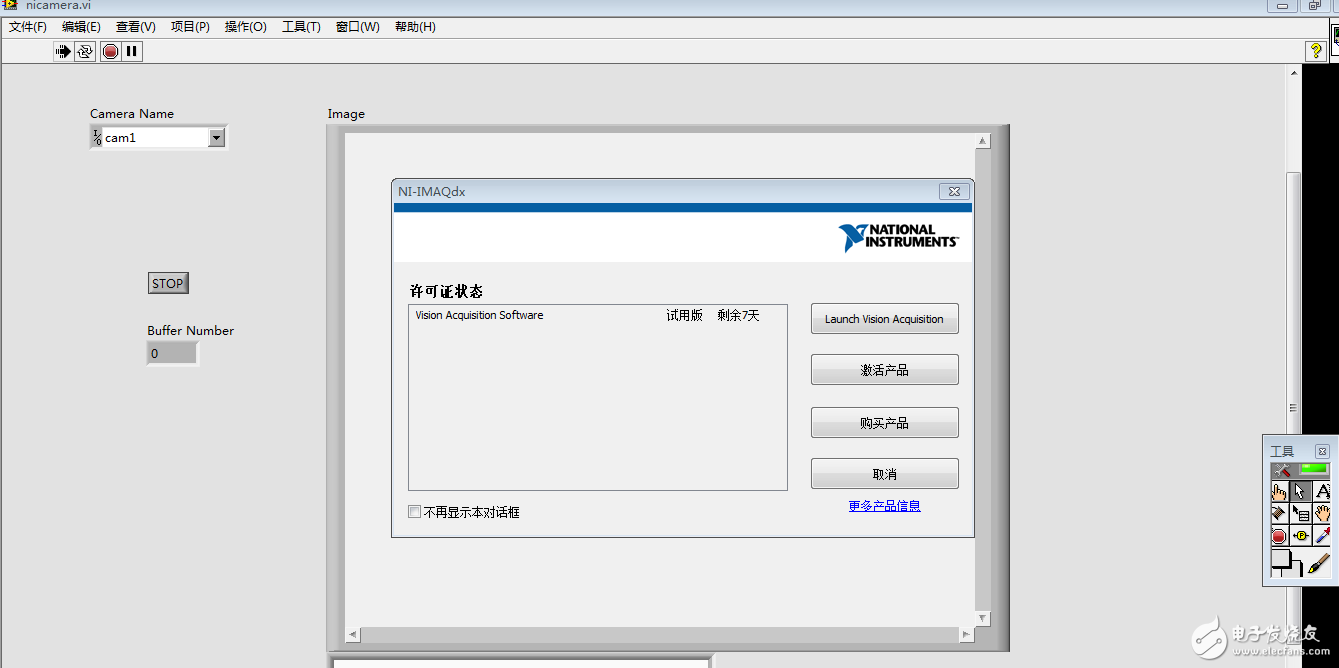This screenshot has width=1339, height=668.
Task: Select the Scrolling hand tool
Action: (x=1323, y=513)
